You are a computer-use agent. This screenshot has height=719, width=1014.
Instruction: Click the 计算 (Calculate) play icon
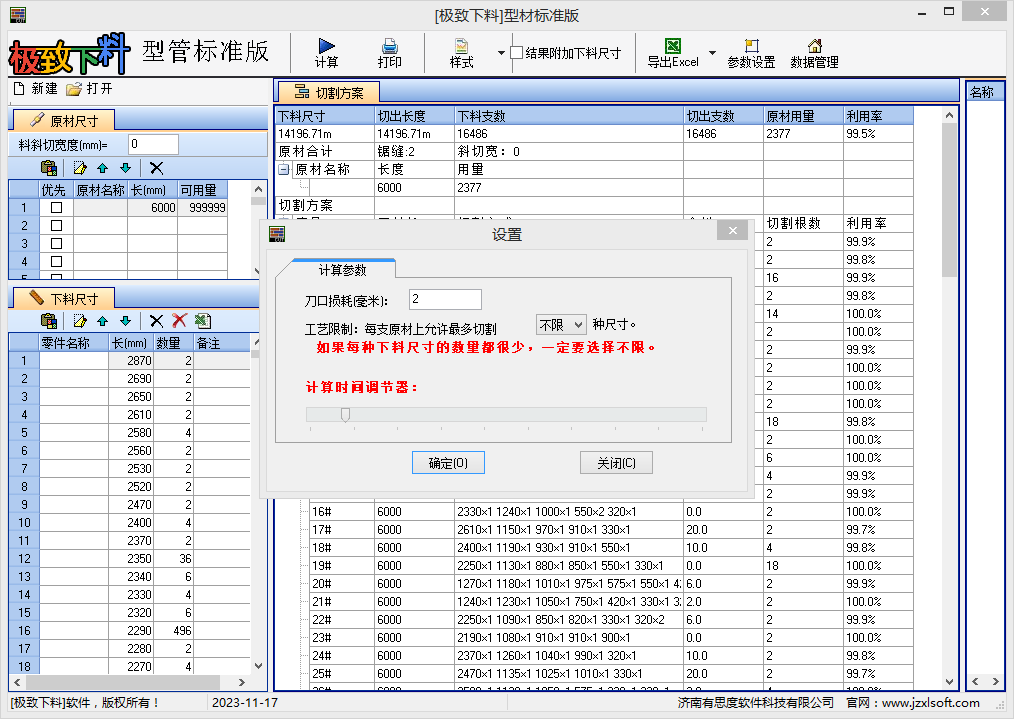(327, 45)
